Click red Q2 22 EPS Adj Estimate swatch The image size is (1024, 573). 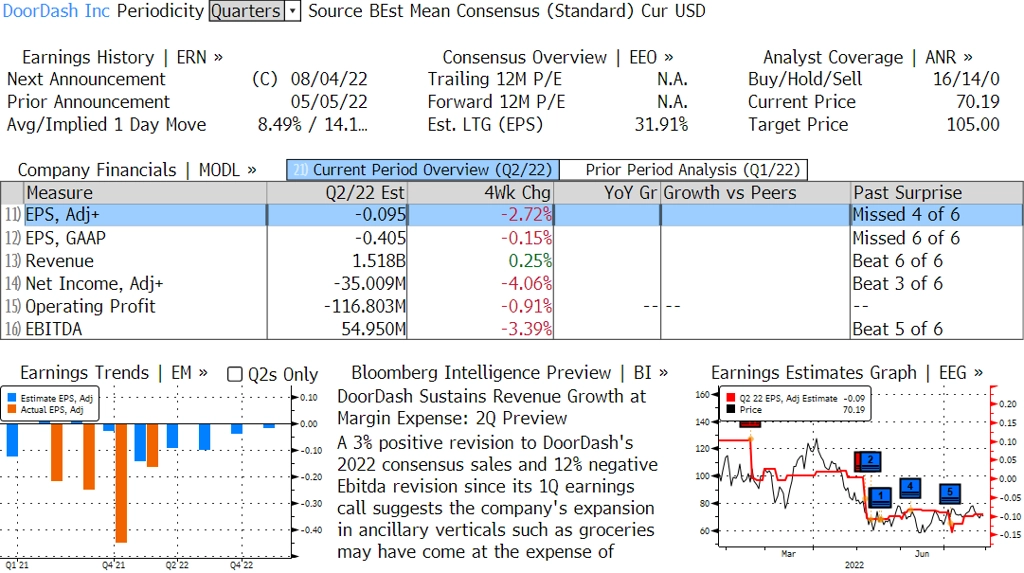click(730, 398)
